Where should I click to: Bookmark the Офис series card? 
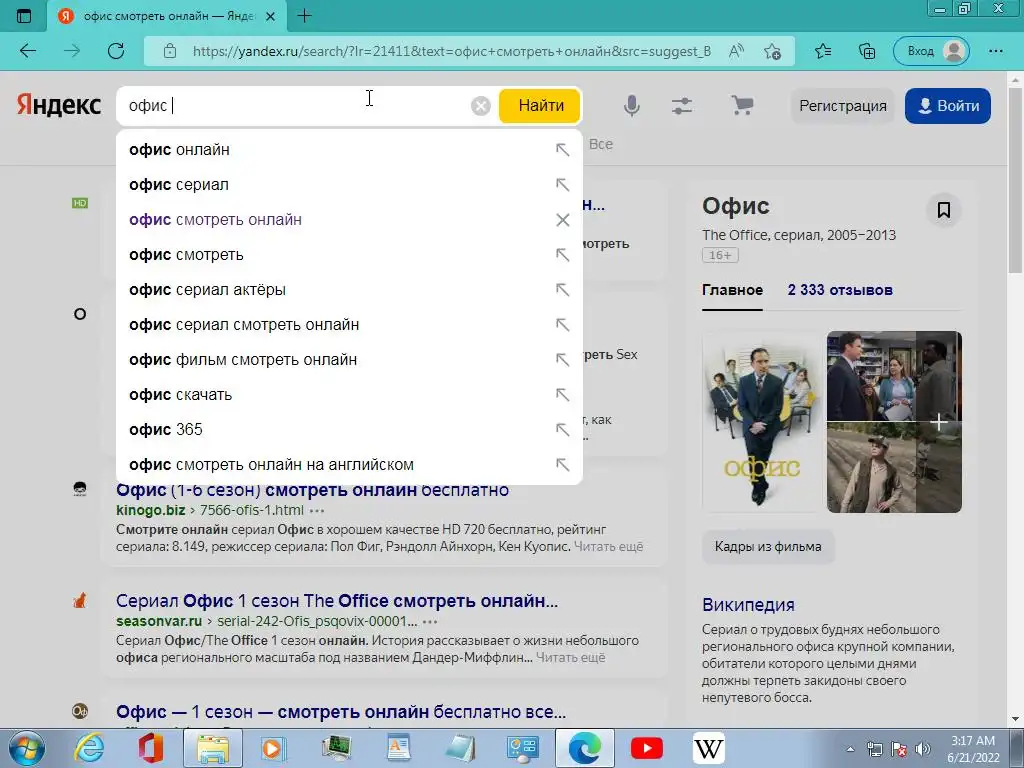pos(944,210)
